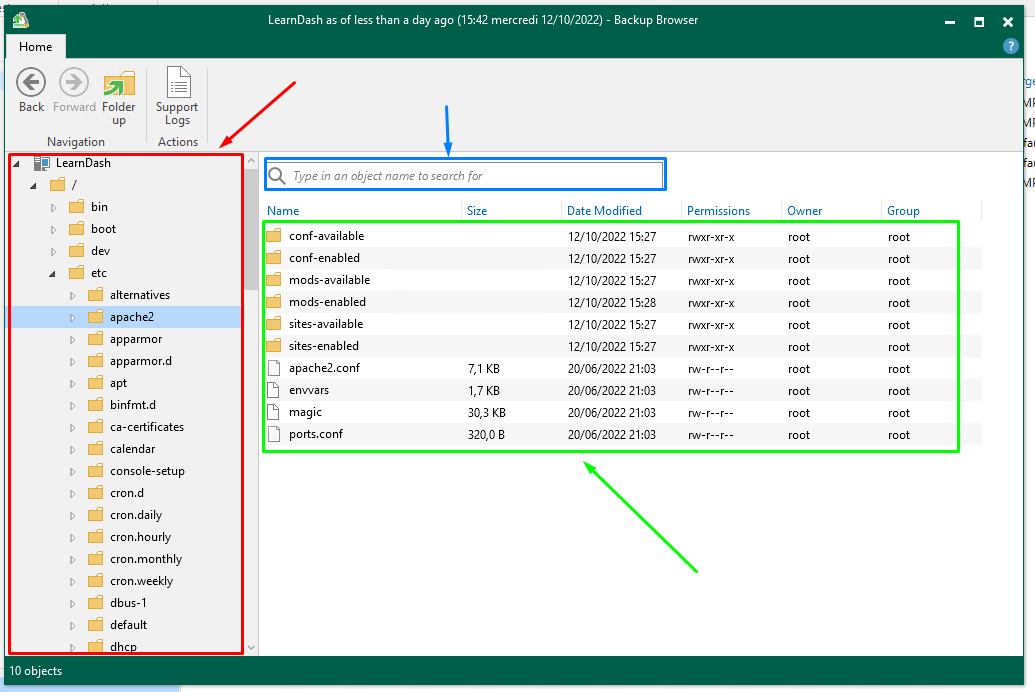Image resolution: width=1035 pixels, height=692 pixels.
Task: Select the calendar folder in tree
Action: point(133,449)
